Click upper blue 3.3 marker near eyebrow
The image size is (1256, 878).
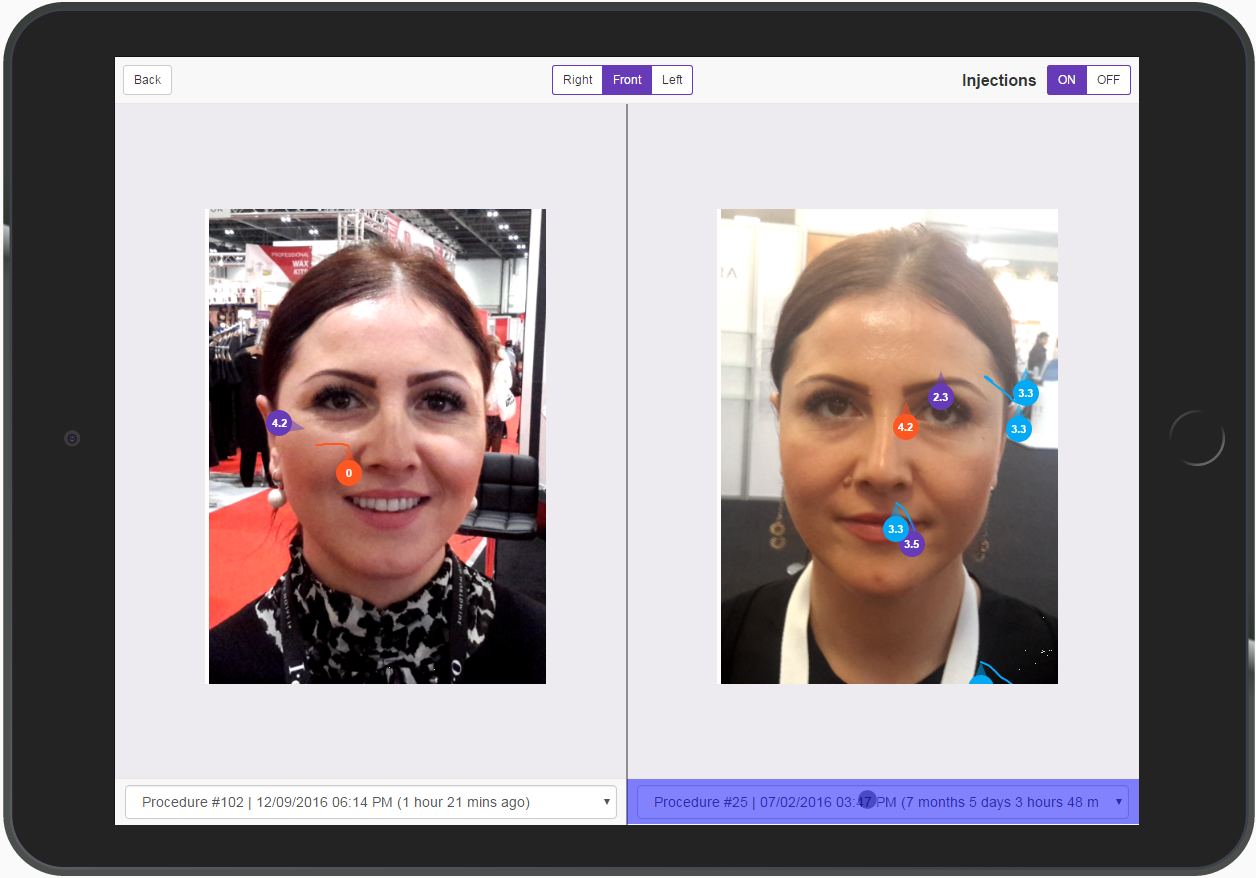(x=1025, y=393)
